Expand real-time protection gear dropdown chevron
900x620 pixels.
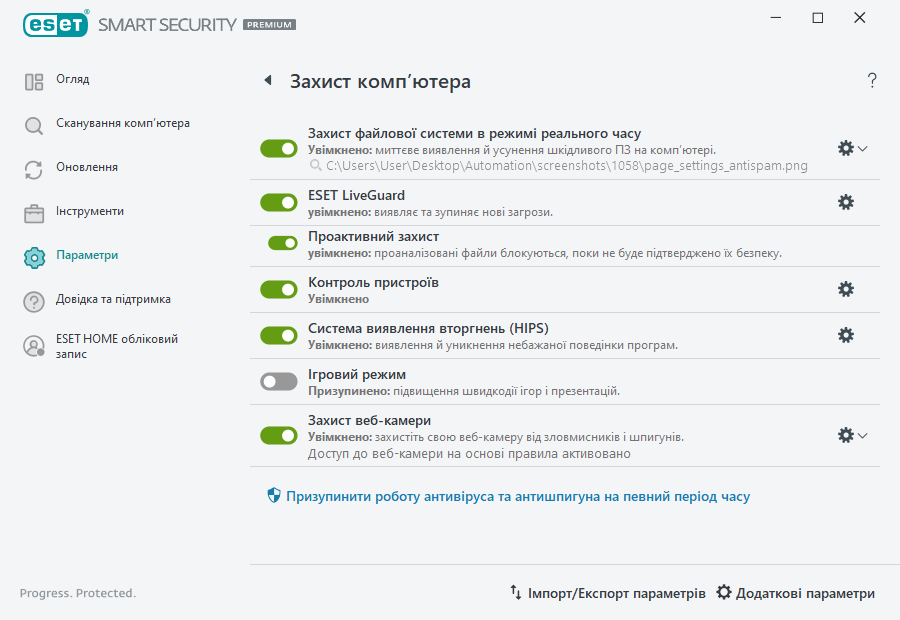tap(862, 148)
